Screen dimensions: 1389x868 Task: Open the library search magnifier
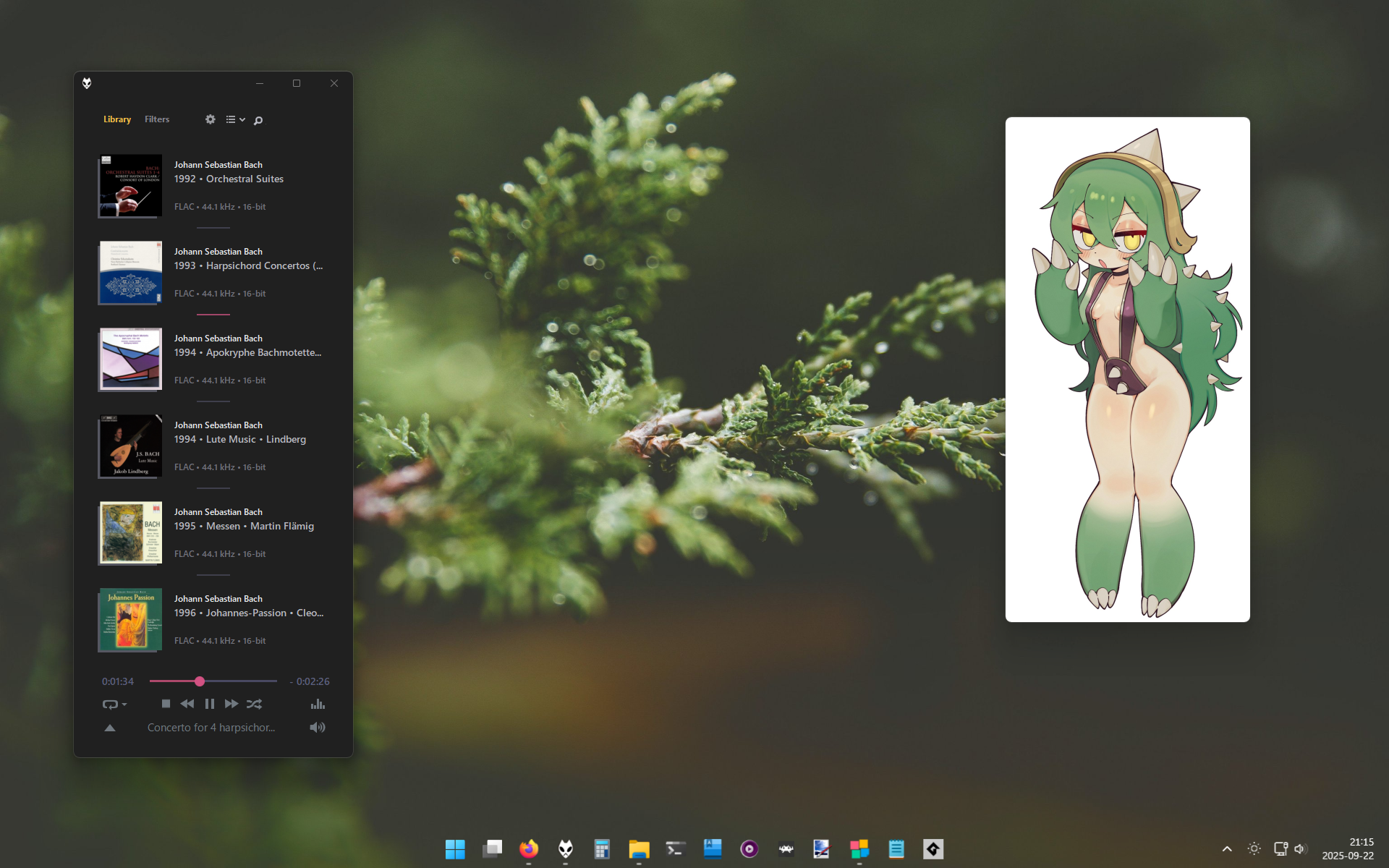[x=258, y=120]
